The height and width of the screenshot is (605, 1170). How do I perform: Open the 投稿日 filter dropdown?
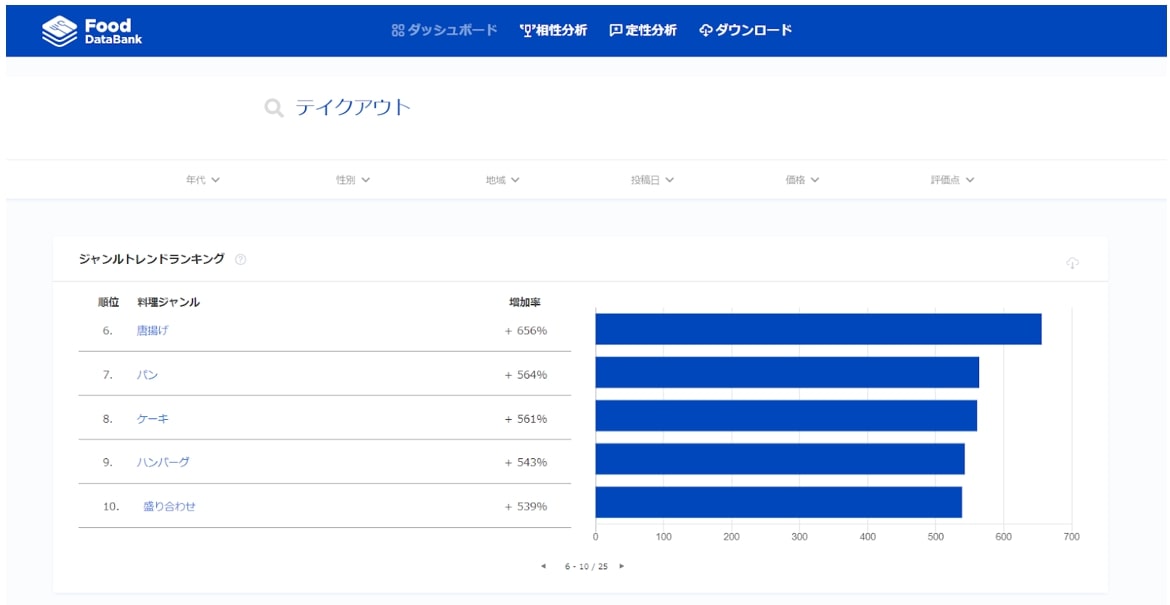click(652, 180)
